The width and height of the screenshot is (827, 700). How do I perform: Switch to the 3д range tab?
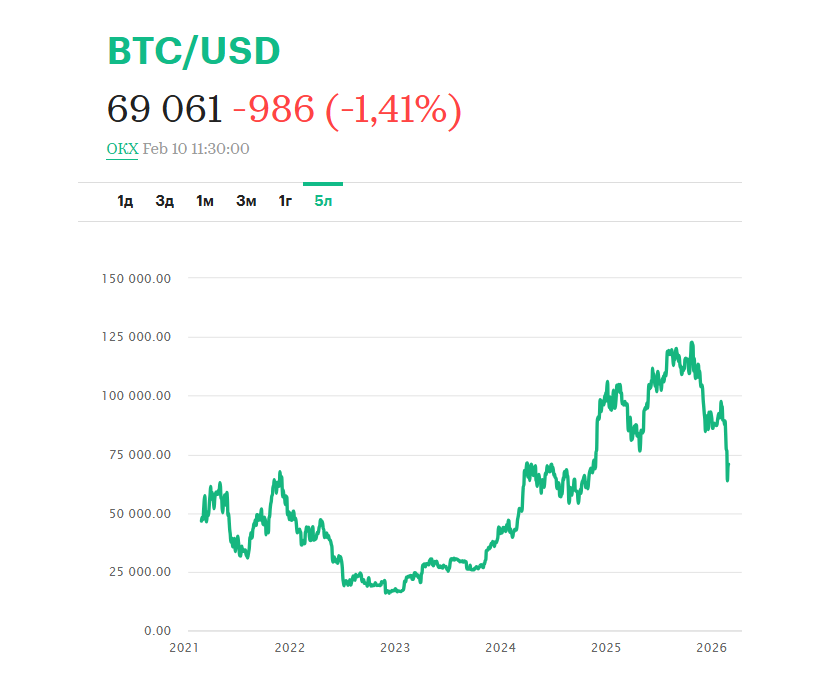tap(165, 201)
